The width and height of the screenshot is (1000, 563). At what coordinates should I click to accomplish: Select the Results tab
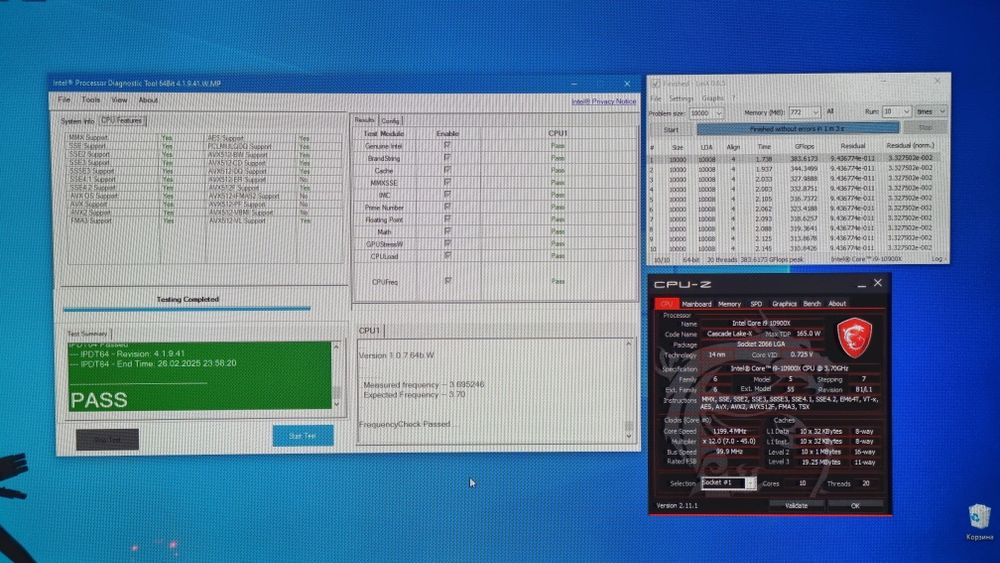(364, 120)
